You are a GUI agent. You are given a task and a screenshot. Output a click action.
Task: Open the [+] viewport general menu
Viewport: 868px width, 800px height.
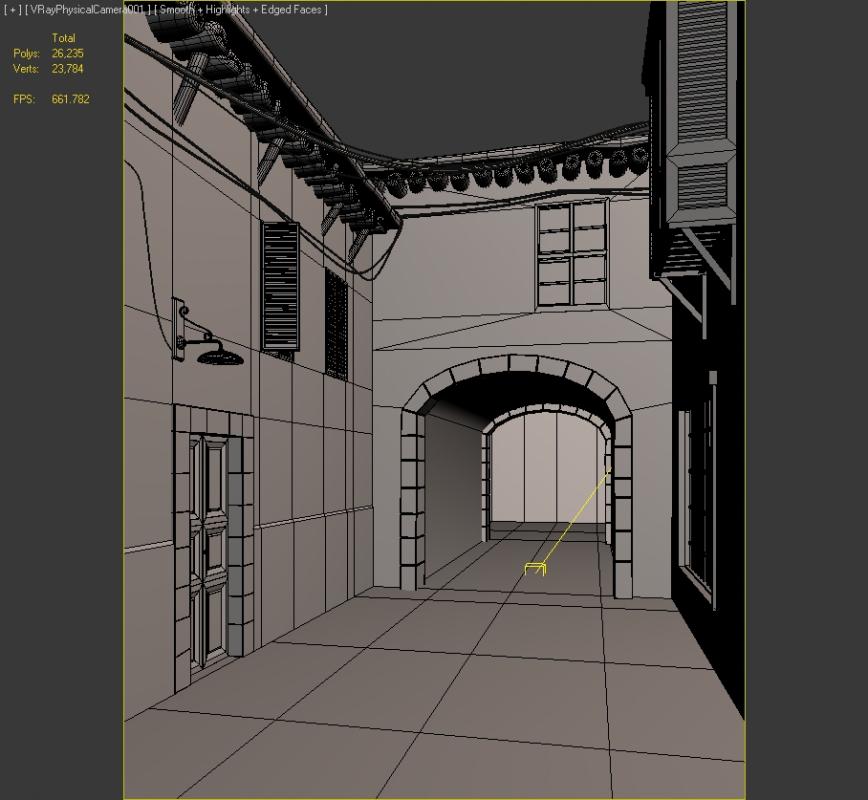12,10
